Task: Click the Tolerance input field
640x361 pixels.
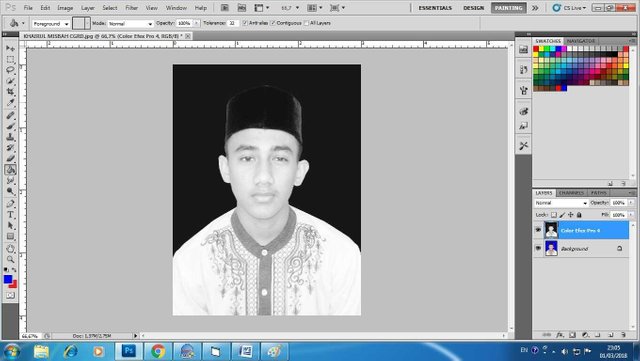Action: [233, 23]
